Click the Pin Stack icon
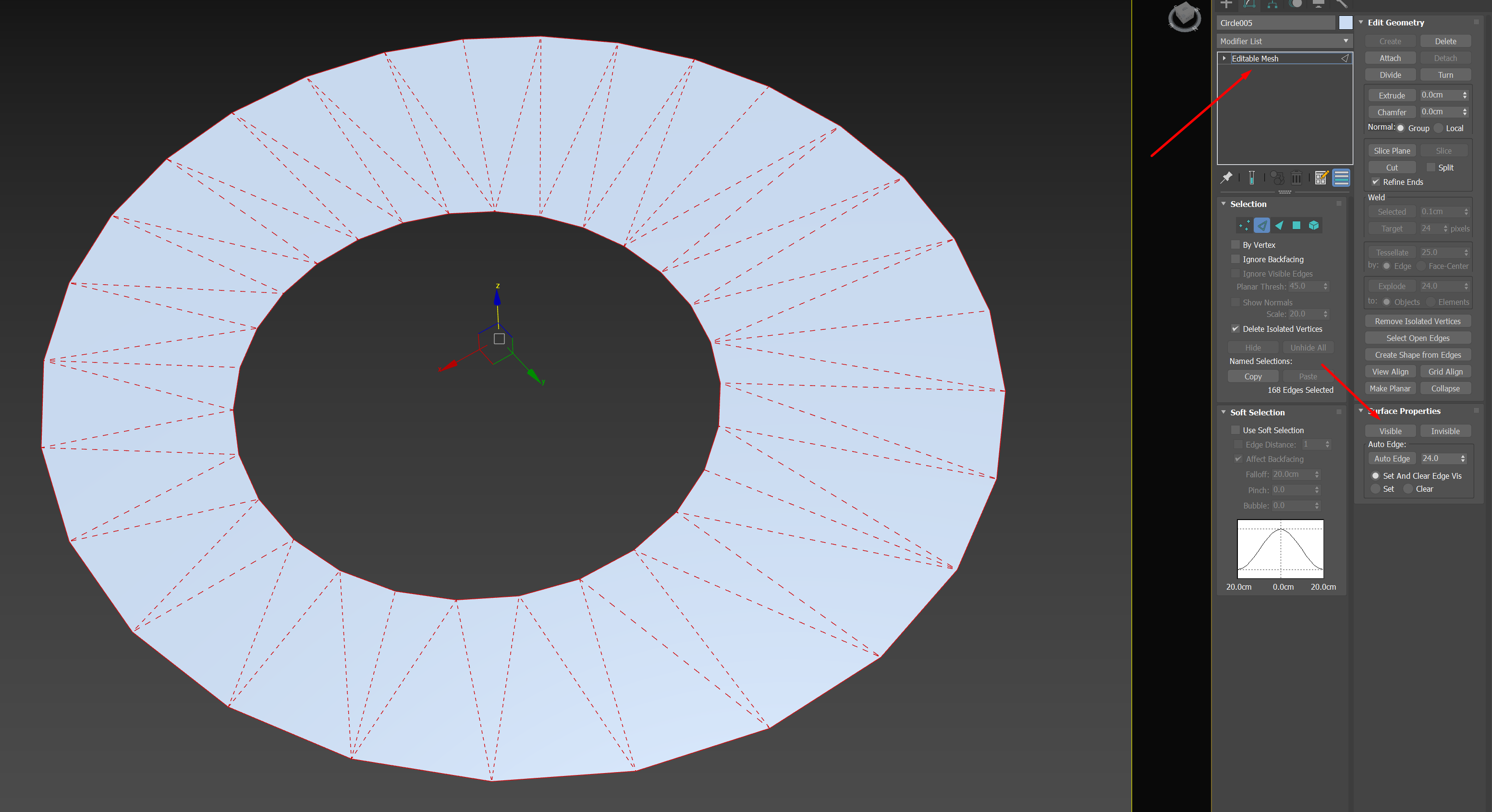Image resolution: width=1492 pixels, height=812 pixels. pyautogui.click(x=1226, y=178)
